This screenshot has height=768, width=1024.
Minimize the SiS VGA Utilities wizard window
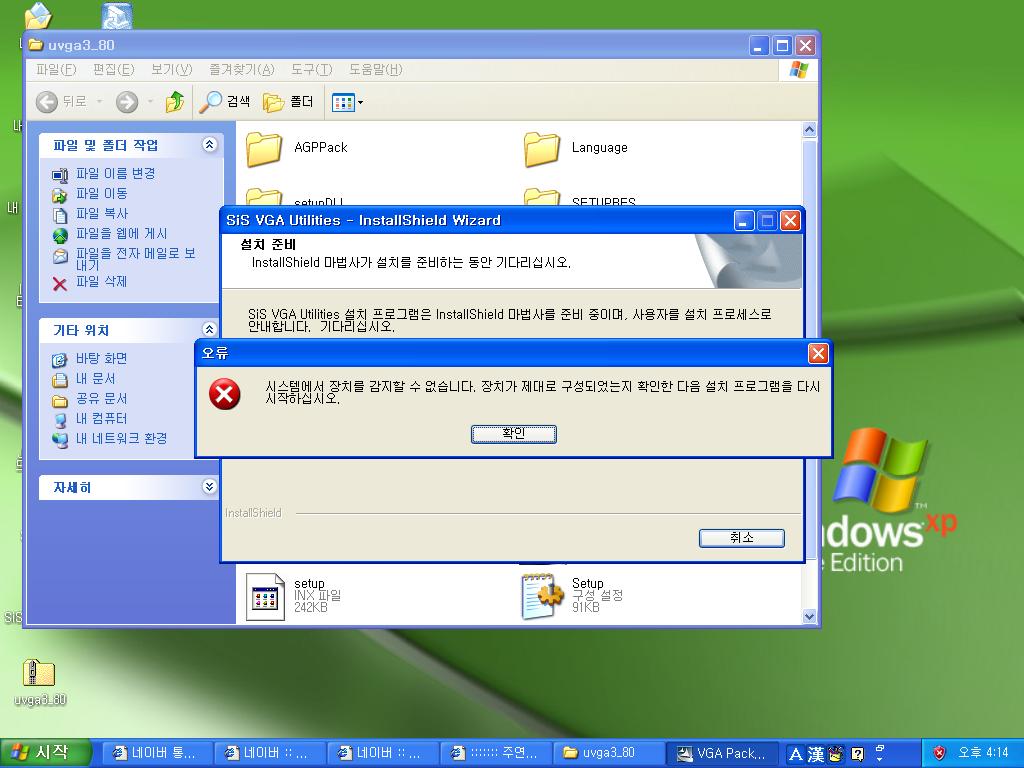[x=744, y=221]
